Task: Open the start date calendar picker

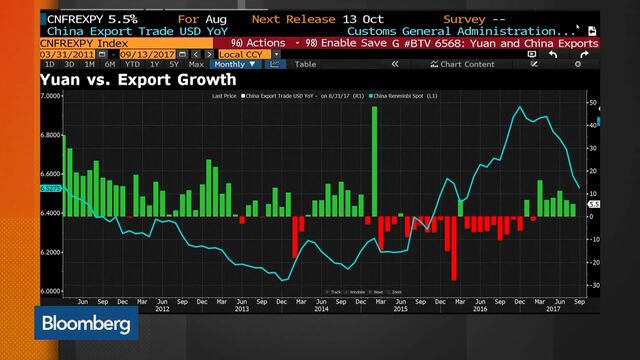Action: coord(102,54)
